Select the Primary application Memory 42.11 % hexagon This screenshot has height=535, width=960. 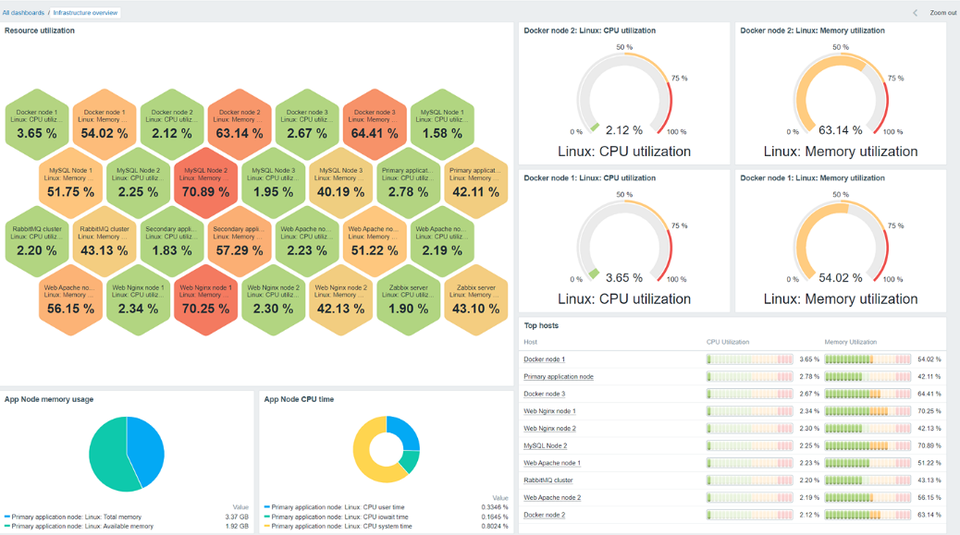point(476,183)
